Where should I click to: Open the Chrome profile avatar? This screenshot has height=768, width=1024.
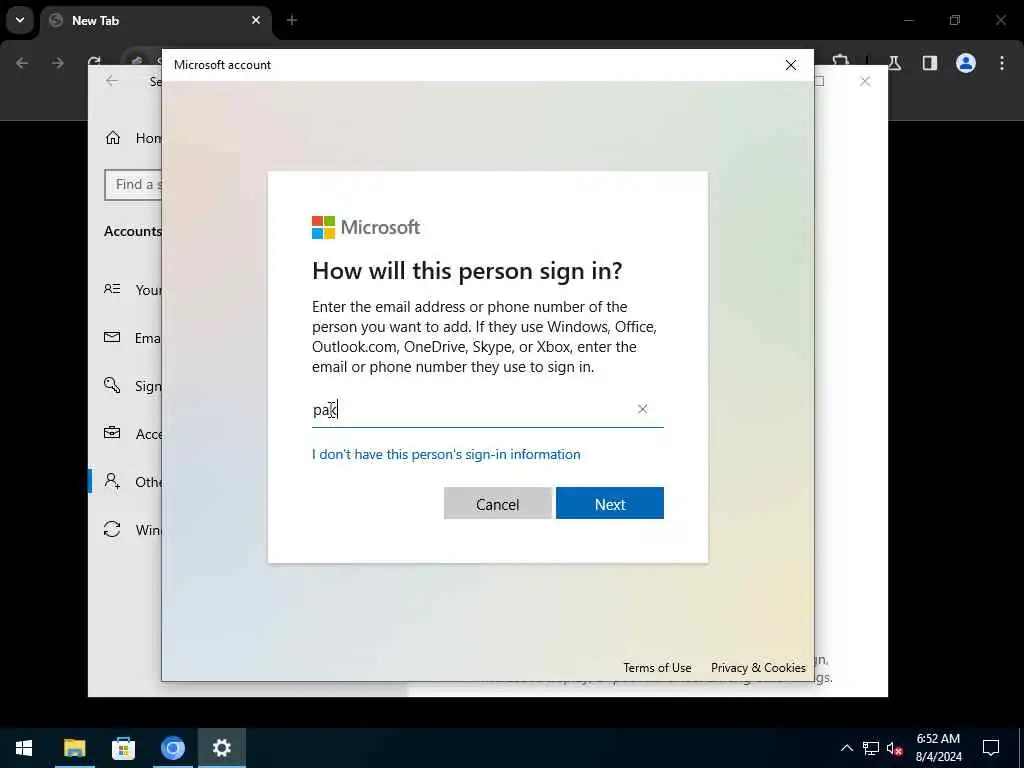966,63
